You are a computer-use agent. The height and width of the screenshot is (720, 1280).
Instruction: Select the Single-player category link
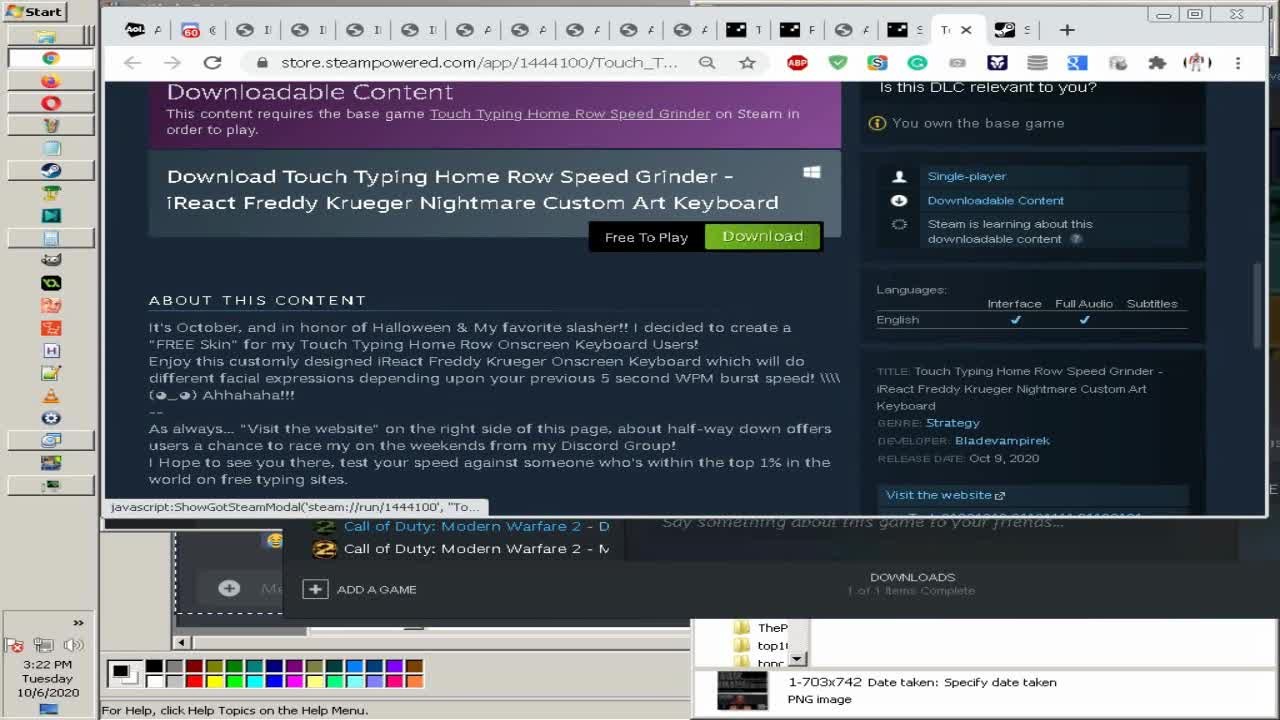pos(966,176)
